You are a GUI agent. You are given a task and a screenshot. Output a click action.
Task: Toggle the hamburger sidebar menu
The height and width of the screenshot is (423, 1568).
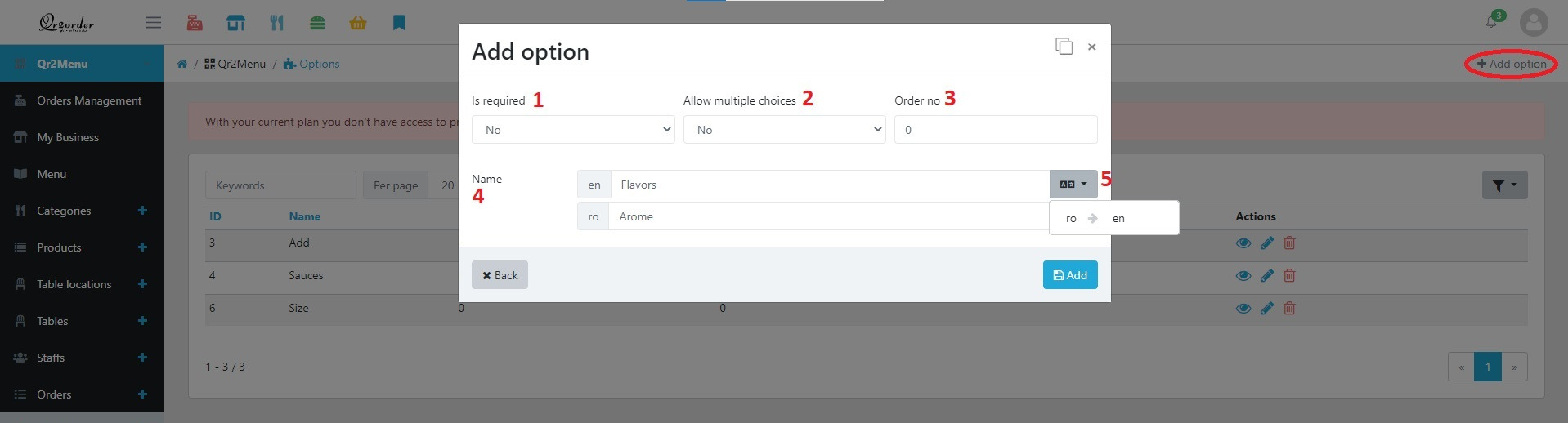154,23
